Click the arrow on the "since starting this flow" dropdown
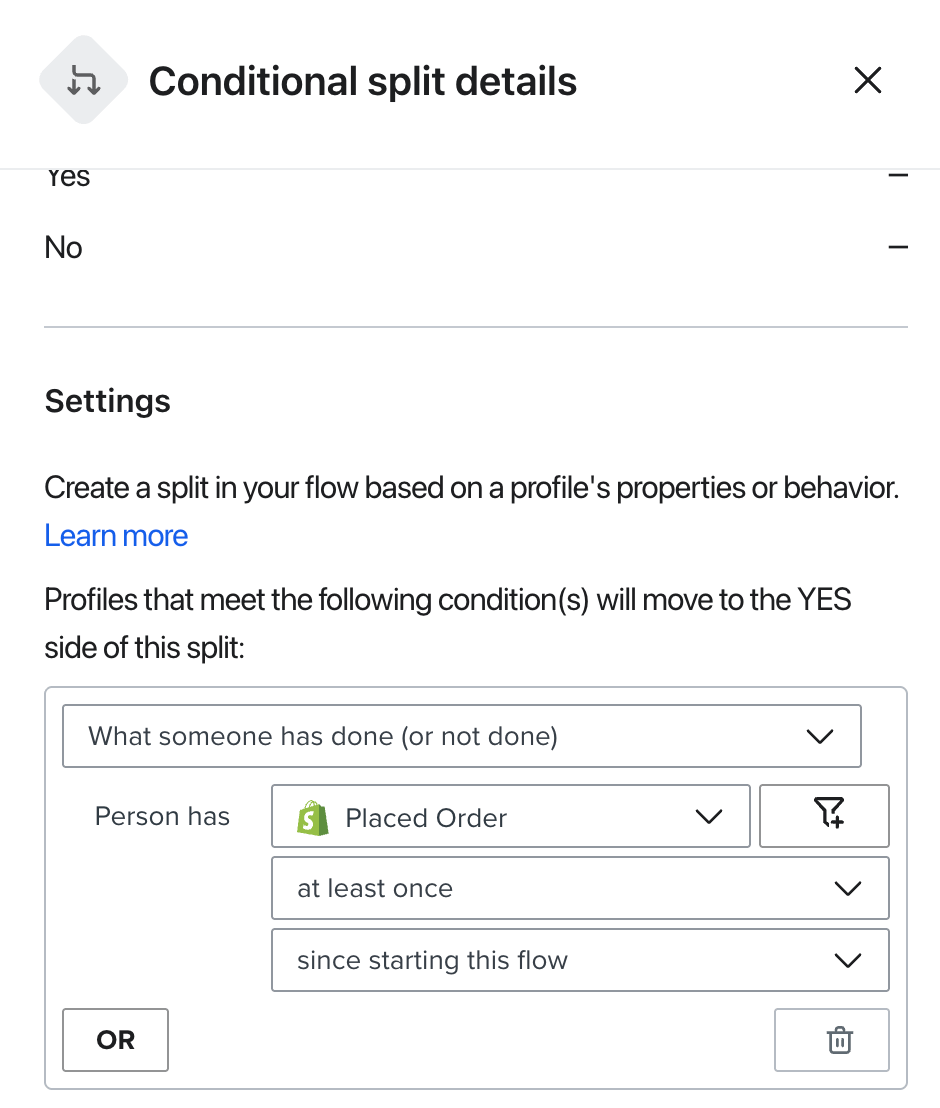Screen dimensions: 940x1108 [x=847, y=960]
